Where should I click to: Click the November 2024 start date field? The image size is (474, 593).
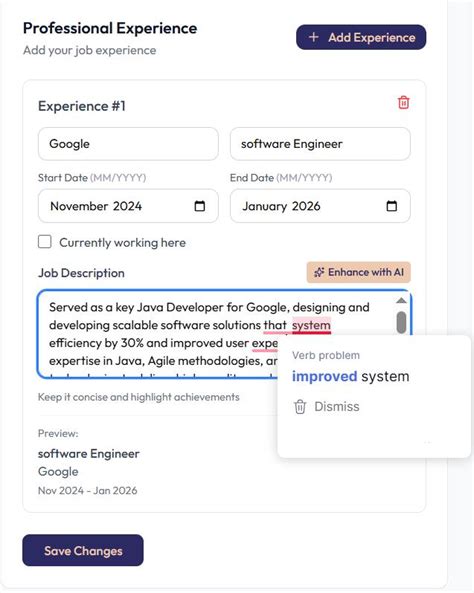coord(128,206)
